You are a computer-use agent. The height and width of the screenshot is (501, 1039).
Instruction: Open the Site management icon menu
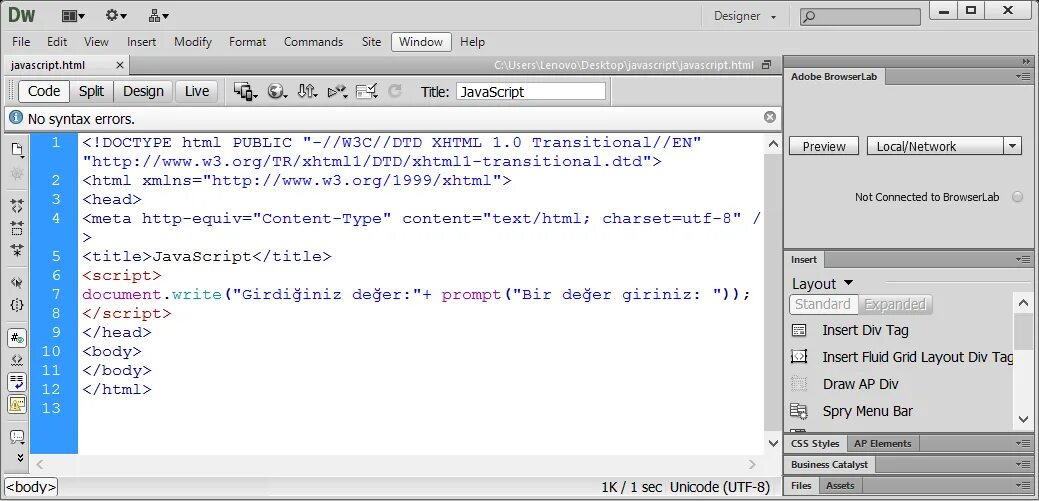tap(158, 16)
